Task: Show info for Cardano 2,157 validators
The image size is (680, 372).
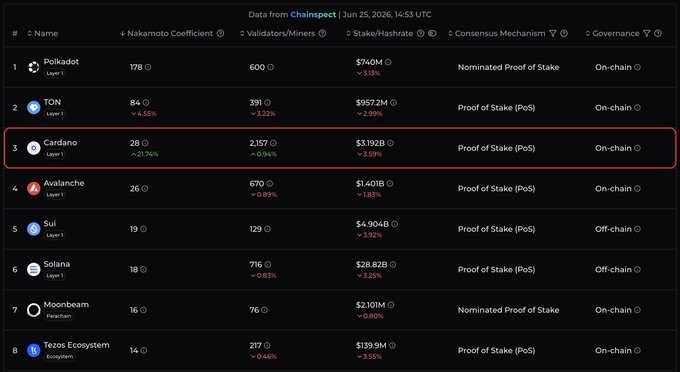Action: coord(273,143)
